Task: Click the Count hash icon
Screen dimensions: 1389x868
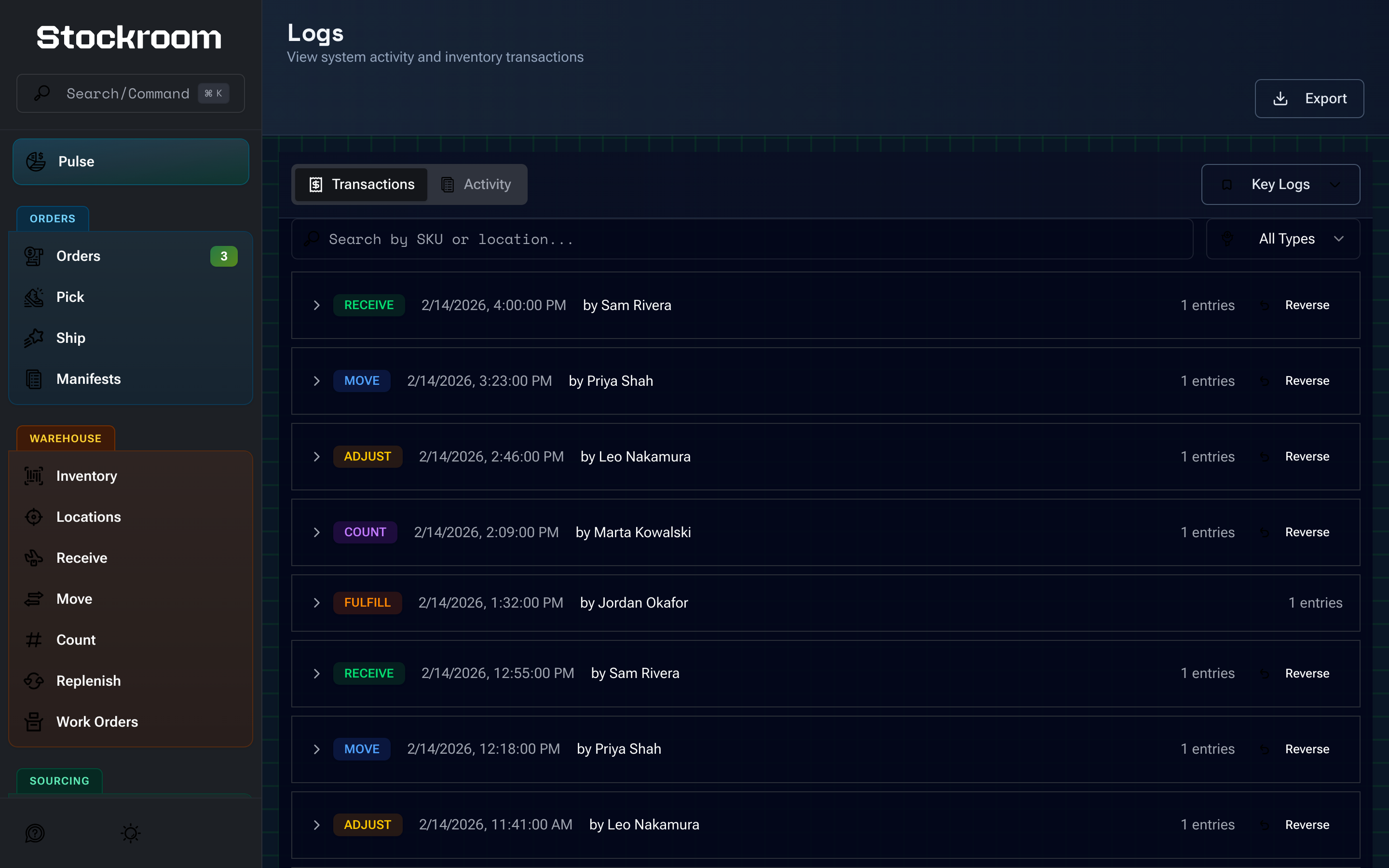Action: pyautogui.click(x=34, y=640)
